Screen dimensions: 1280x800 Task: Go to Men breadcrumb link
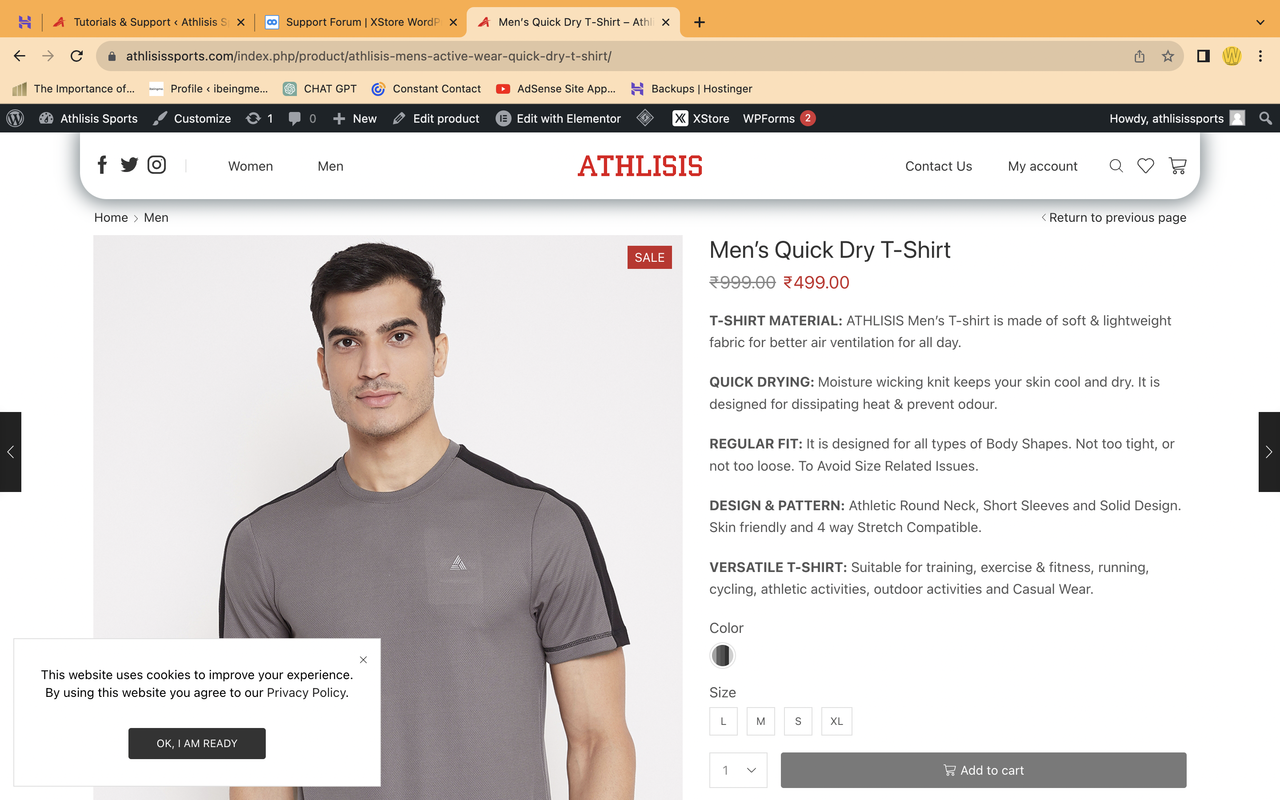pos(156,217)
